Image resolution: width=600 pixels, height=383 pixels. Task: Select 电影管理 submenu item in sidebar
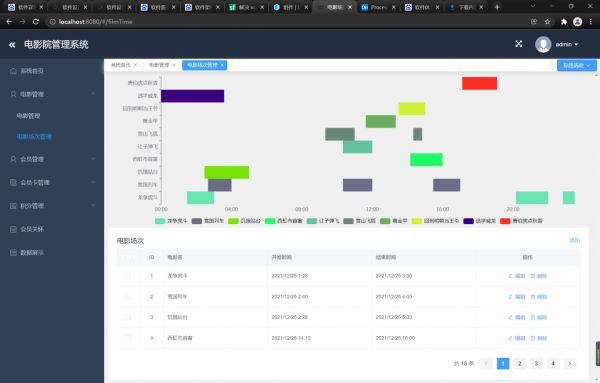(28, 116)
